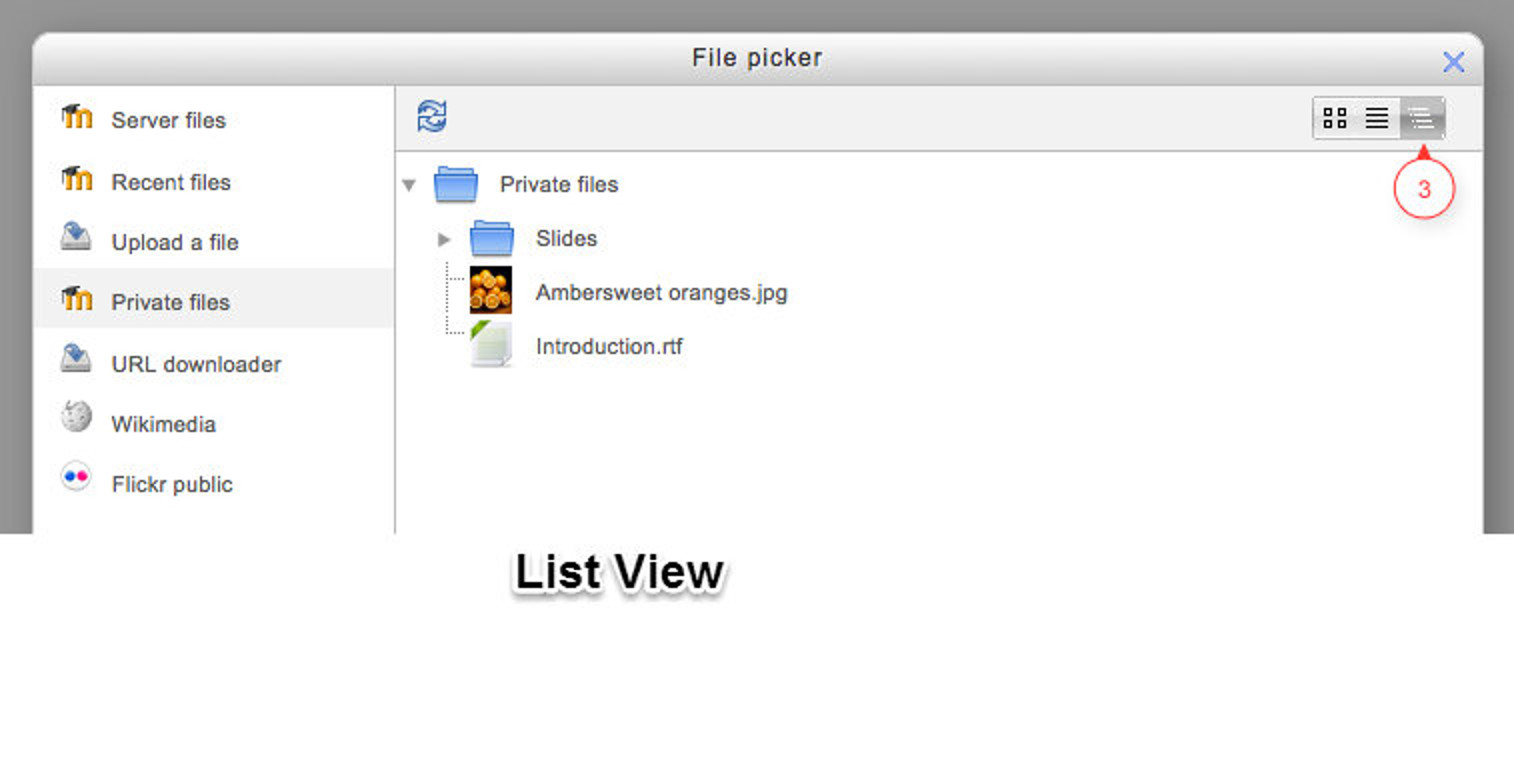The width and height of the screenshot is (1514, 770).
Task: Open Ambersweet oranges.jpg file
Action: click(661, 293)
